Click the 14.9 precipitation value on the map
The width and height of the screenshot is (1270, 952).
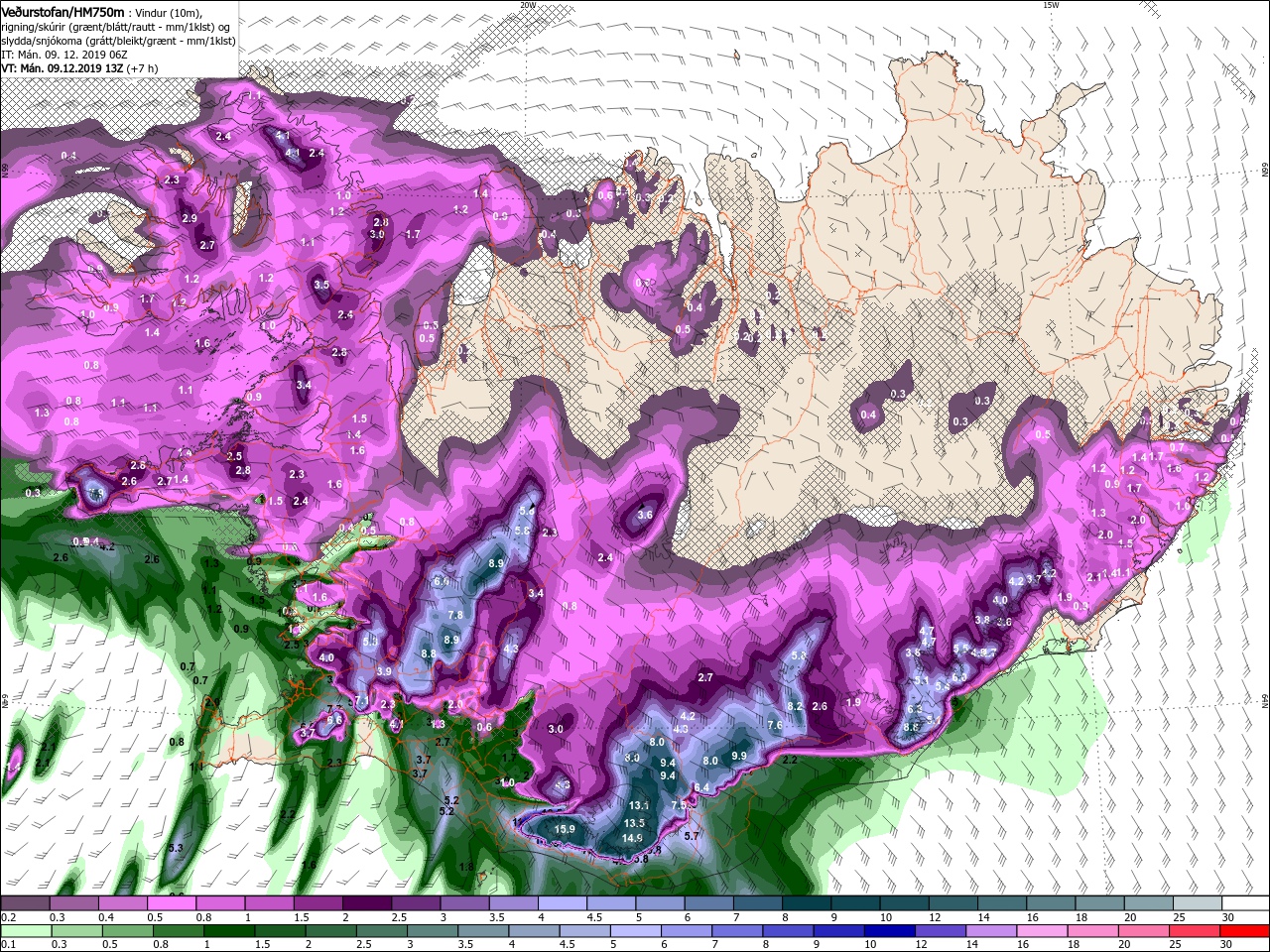point(632,838)
